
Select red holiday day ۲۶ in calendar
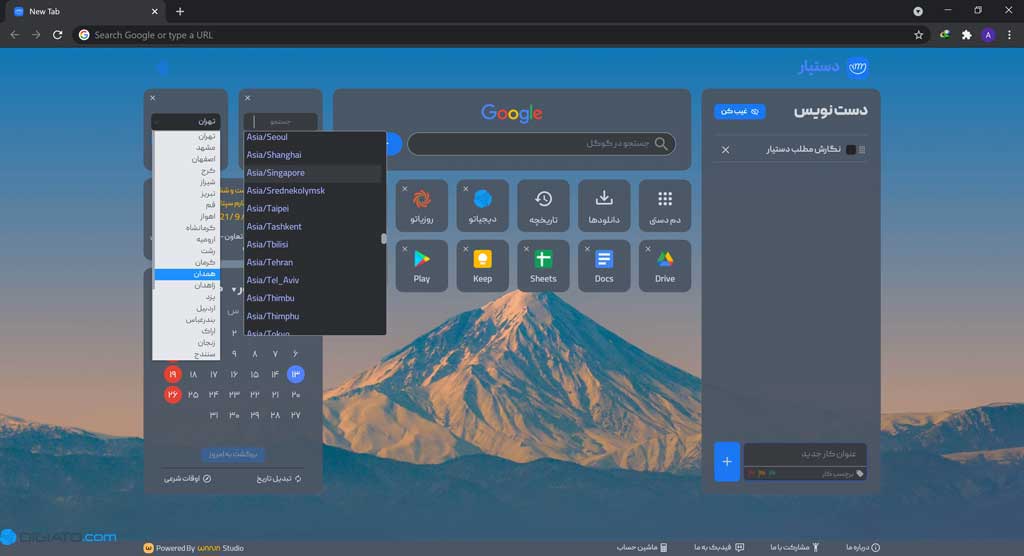tap(172, 395)
